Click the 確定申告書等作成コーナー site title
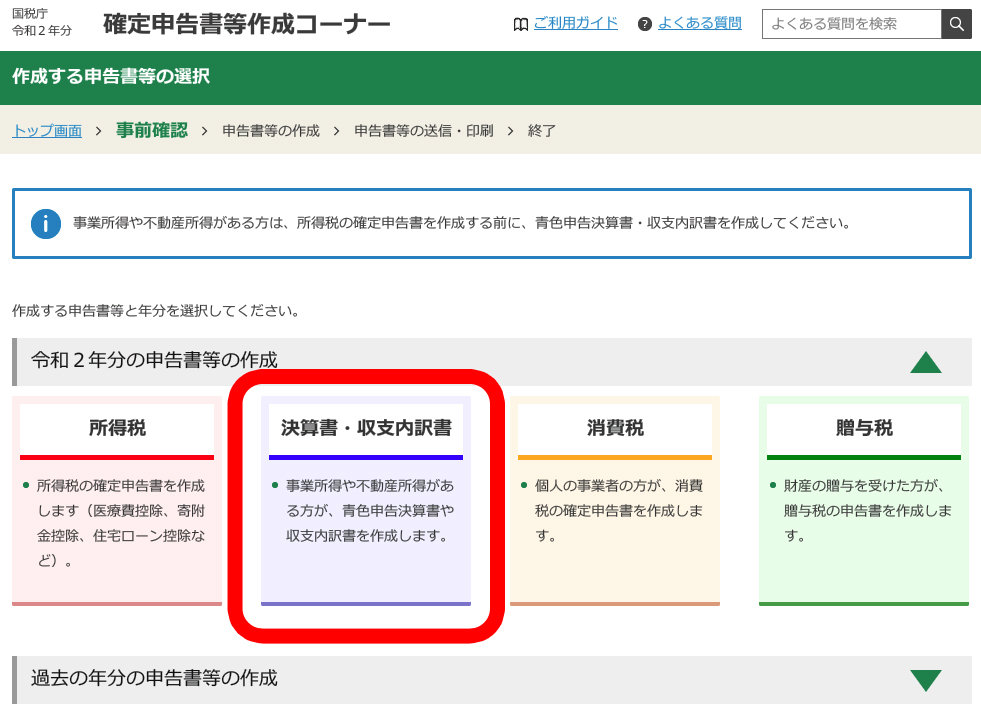 point(247,24)
